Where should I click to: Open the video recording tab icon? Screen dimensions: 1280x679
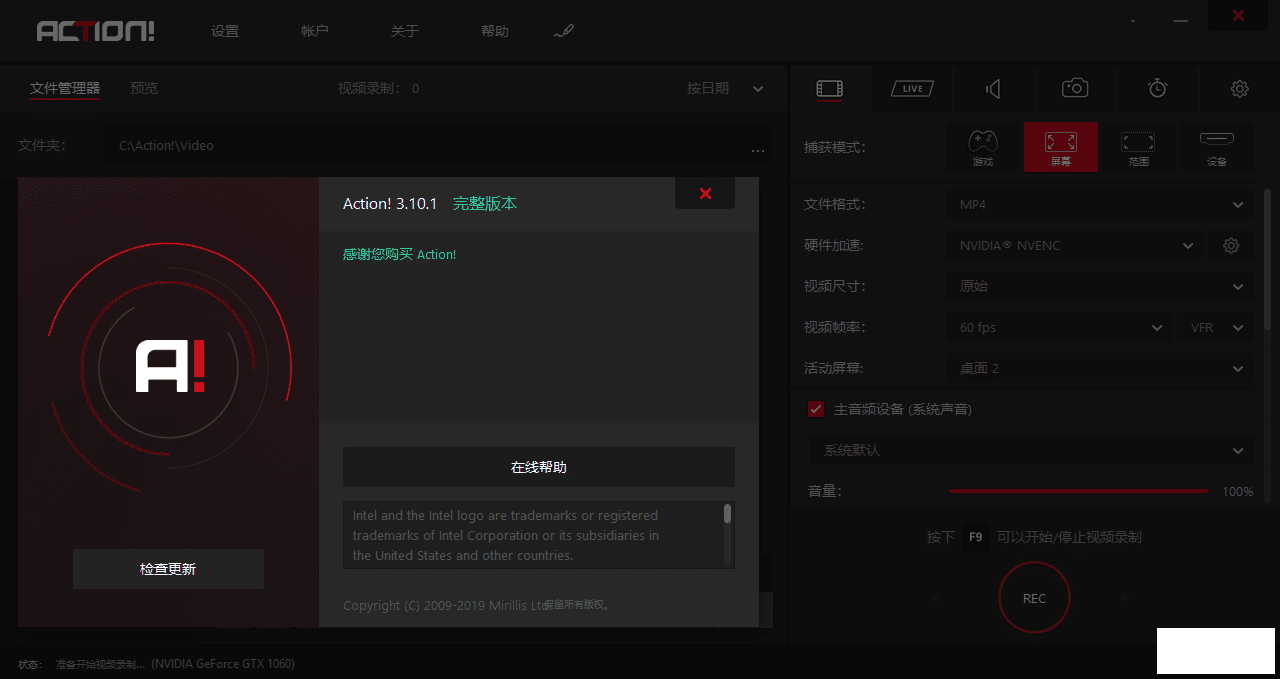(829, 89)
